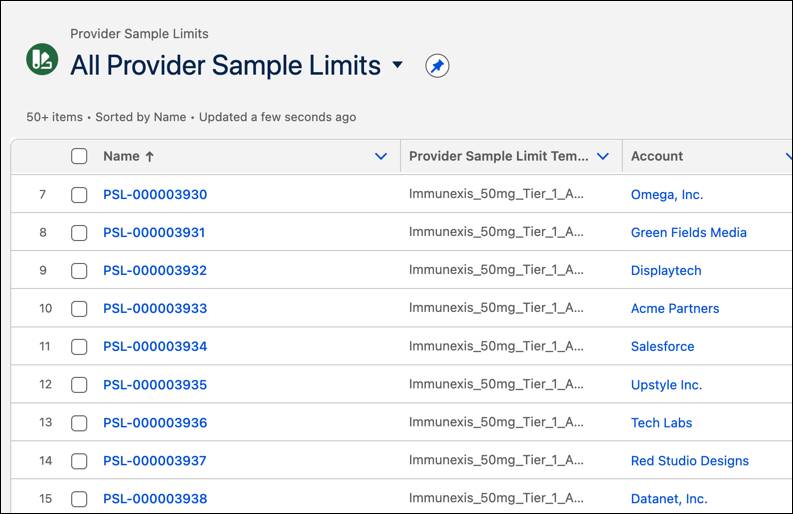Viewport: 793px width, 514px height.
Task: Open record PSL-000003936
Action: tap(155, 423)
